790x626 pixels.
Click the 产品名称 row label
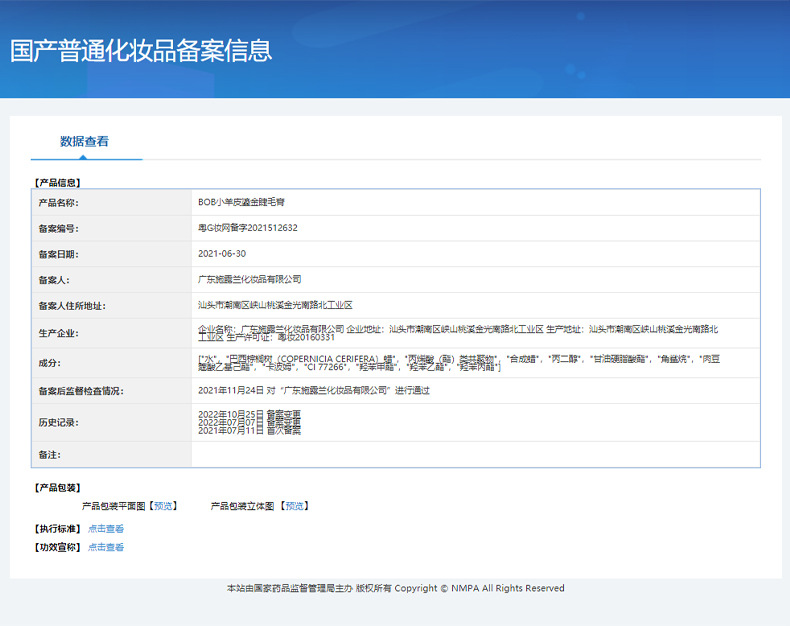pos(58,203)
